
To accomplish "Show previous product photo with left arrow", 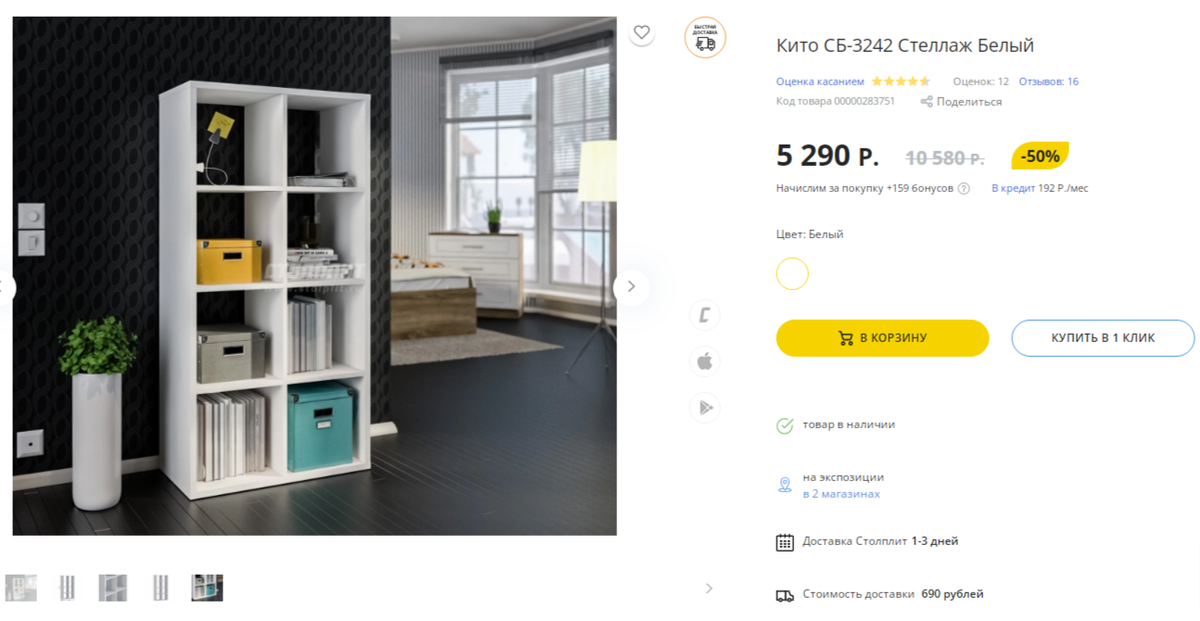I will click(x=4, y=287).
